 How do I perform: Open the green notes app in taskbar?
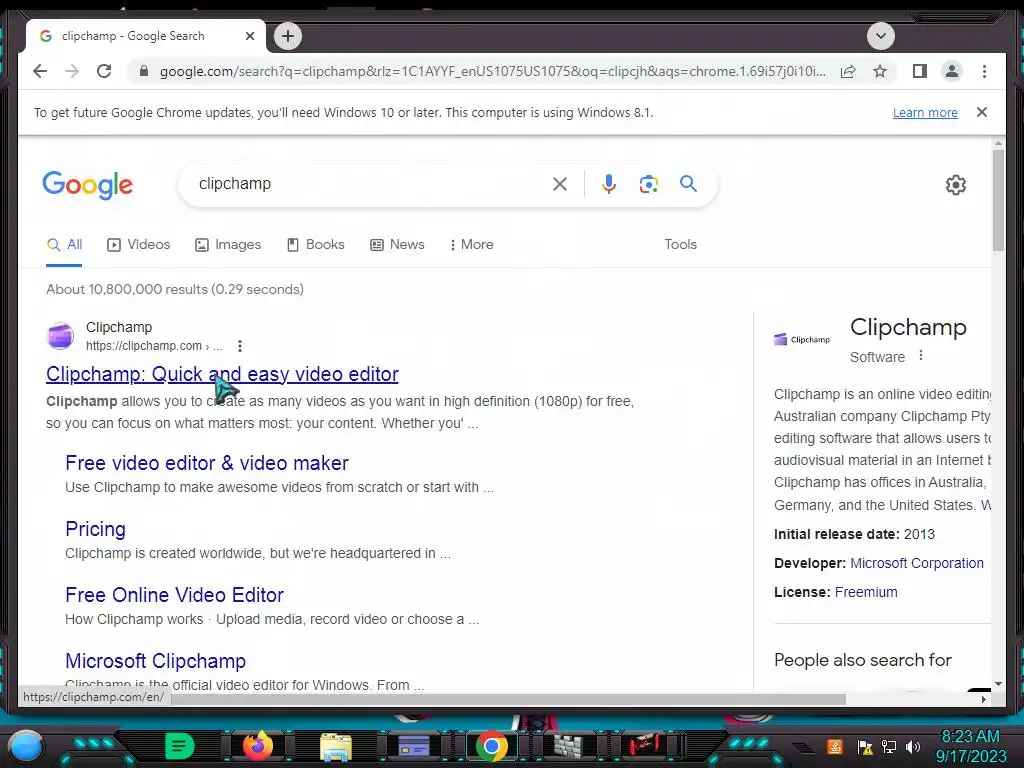coord(180,746)
